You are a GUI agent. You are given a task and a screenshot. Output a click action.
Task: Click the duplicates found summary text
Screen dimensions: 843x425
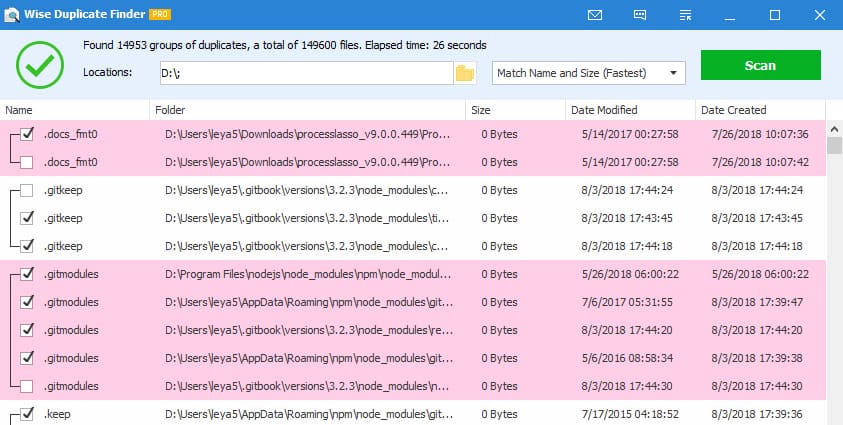click(284, 45)
